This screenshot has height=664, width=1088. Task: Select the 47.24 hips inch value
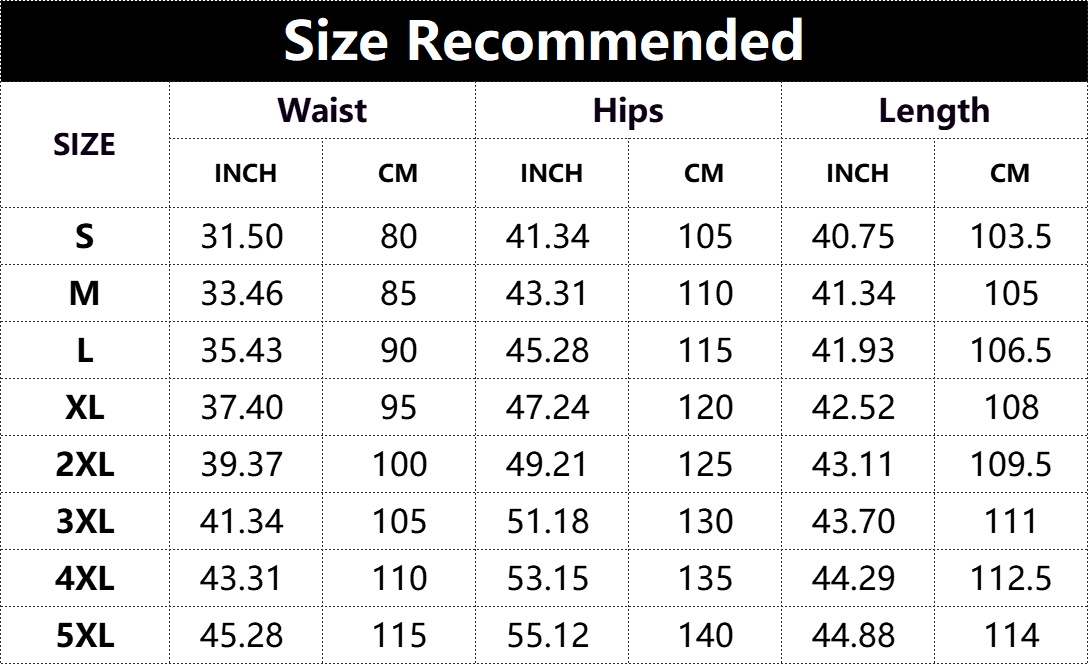click(x=548, y=407)
